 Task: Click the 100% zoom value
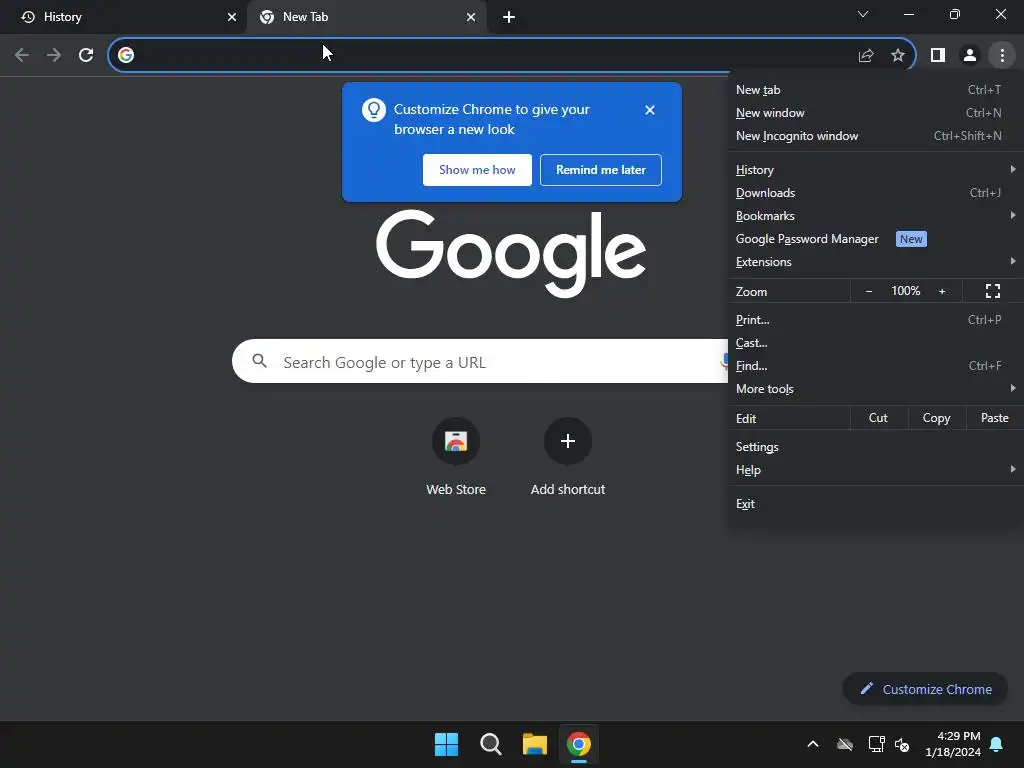click(x=906, y=291)
